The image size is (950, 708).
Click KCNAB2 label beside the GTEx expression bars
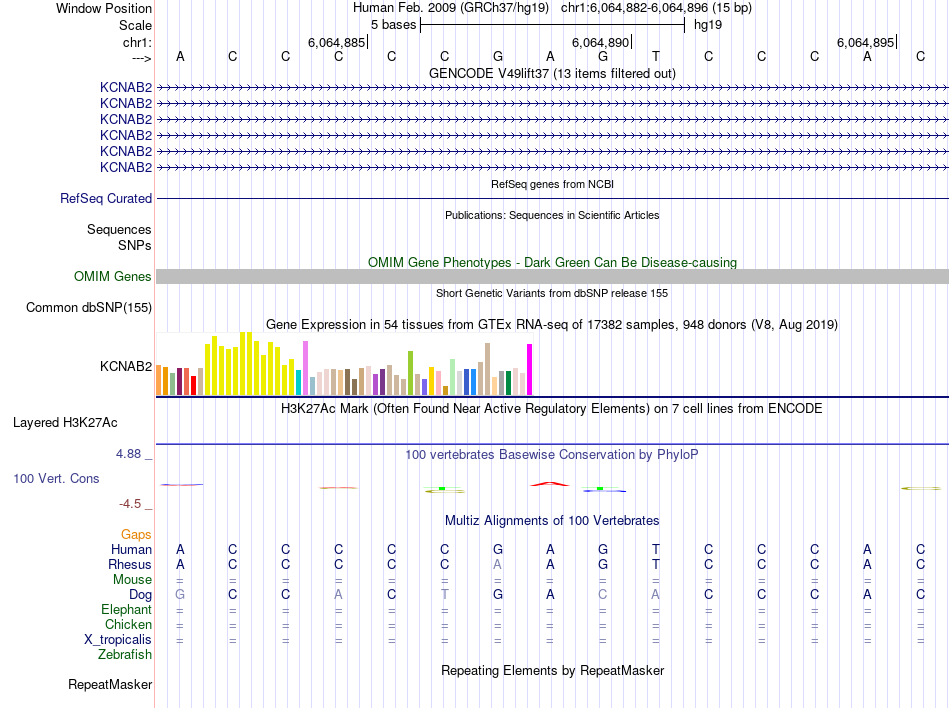[x=125, y=366]
